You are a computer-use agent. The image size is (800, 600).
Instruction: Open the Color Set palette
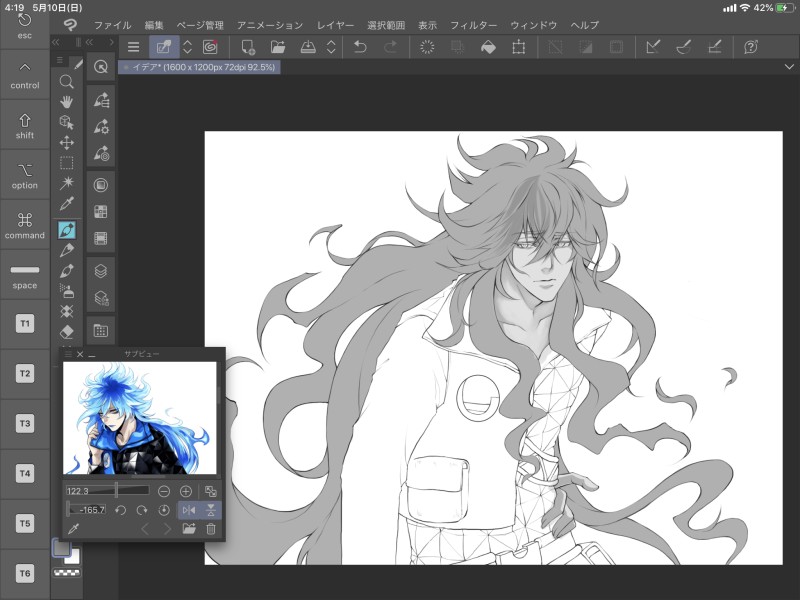[101, 211]
